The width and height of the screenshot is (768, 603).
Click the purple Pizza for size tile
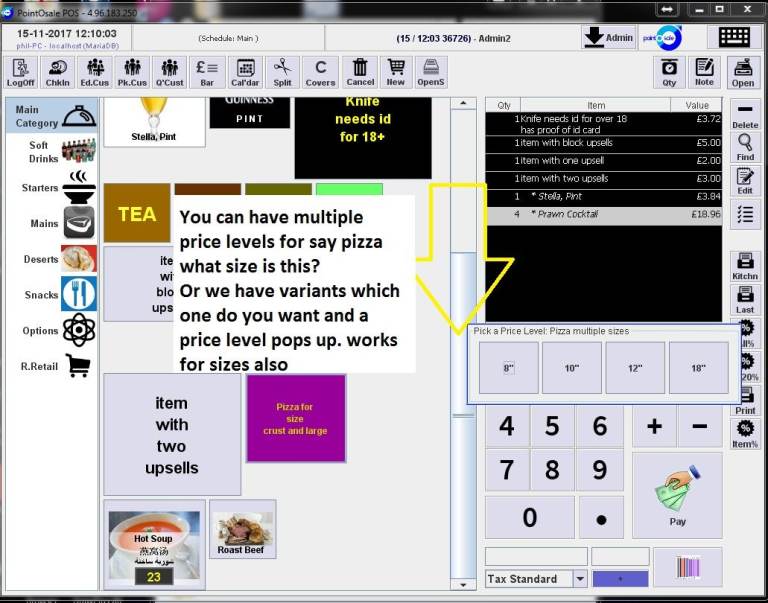pyautogui.click(x=295, y=418)
